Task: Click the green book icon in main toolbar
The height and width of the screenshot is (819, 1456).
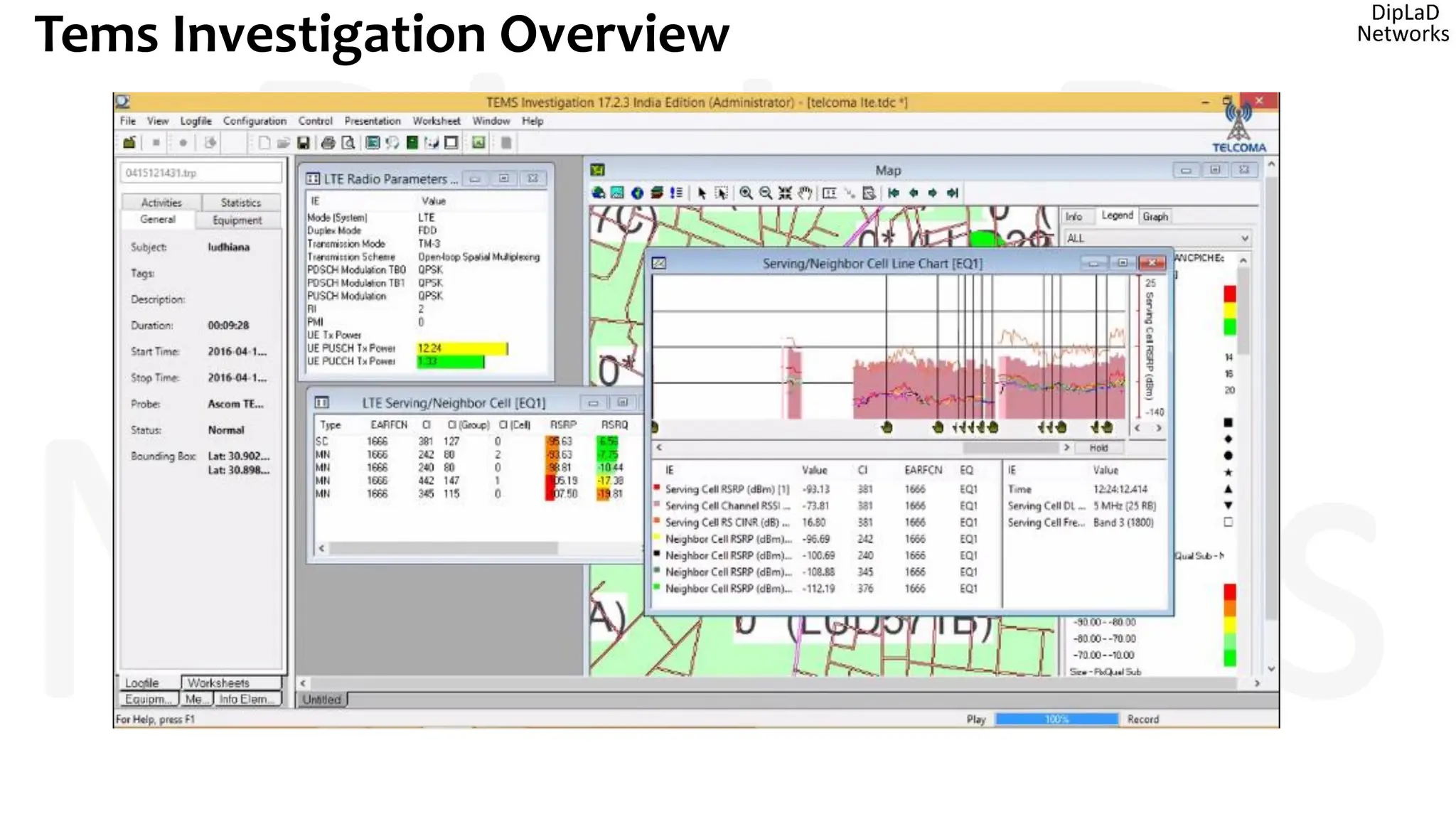Action: pyautogui.click(x=412, y=143)
